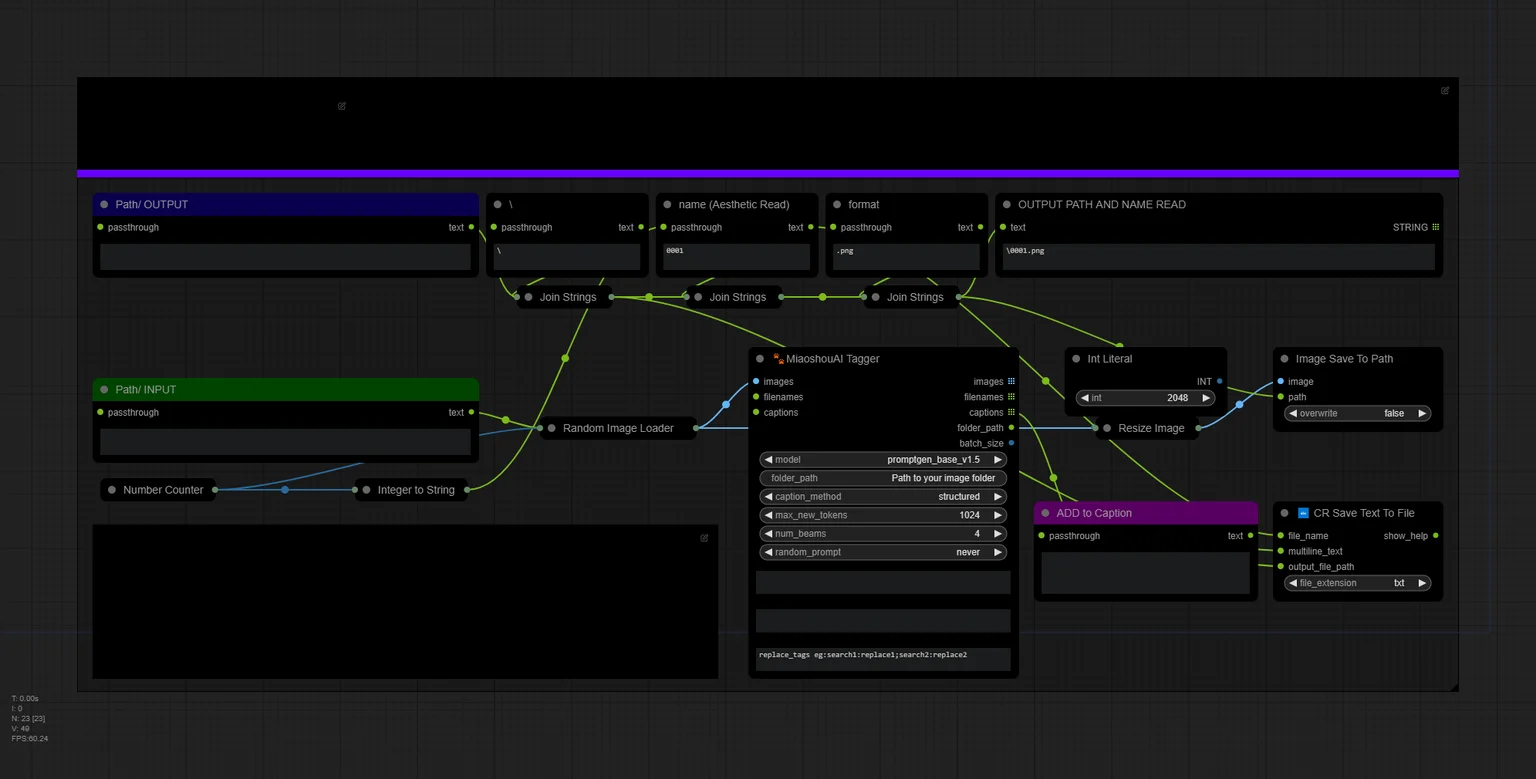1536x779 pixels.
Task: Click the show_help output port
Action: click(x=1435, y=536)
